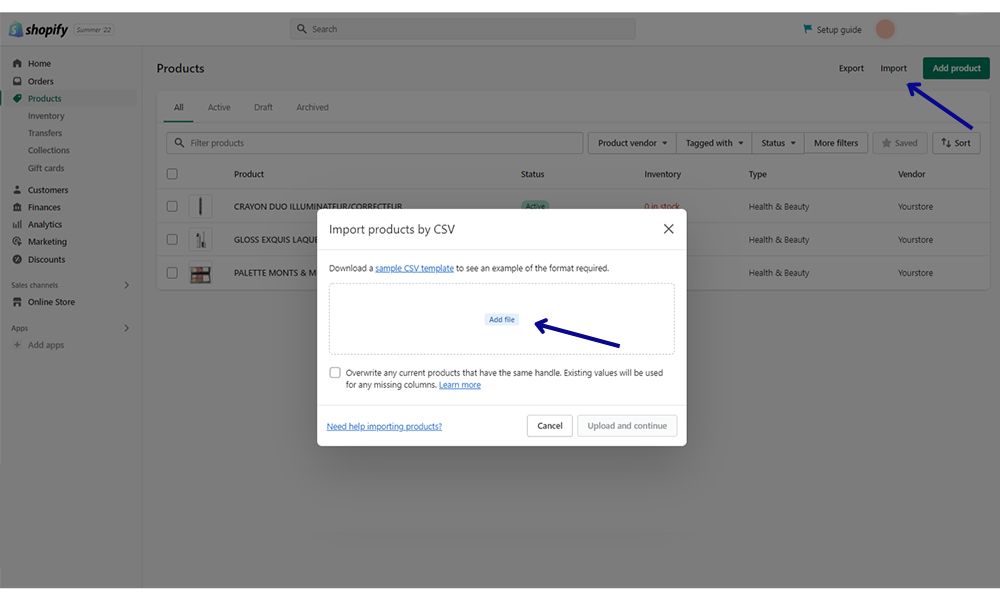The width and height of the screenshot is (1000, 600).
Task: Open the PALETTE MONTS product thumbnail
Action: pos(200,274)
